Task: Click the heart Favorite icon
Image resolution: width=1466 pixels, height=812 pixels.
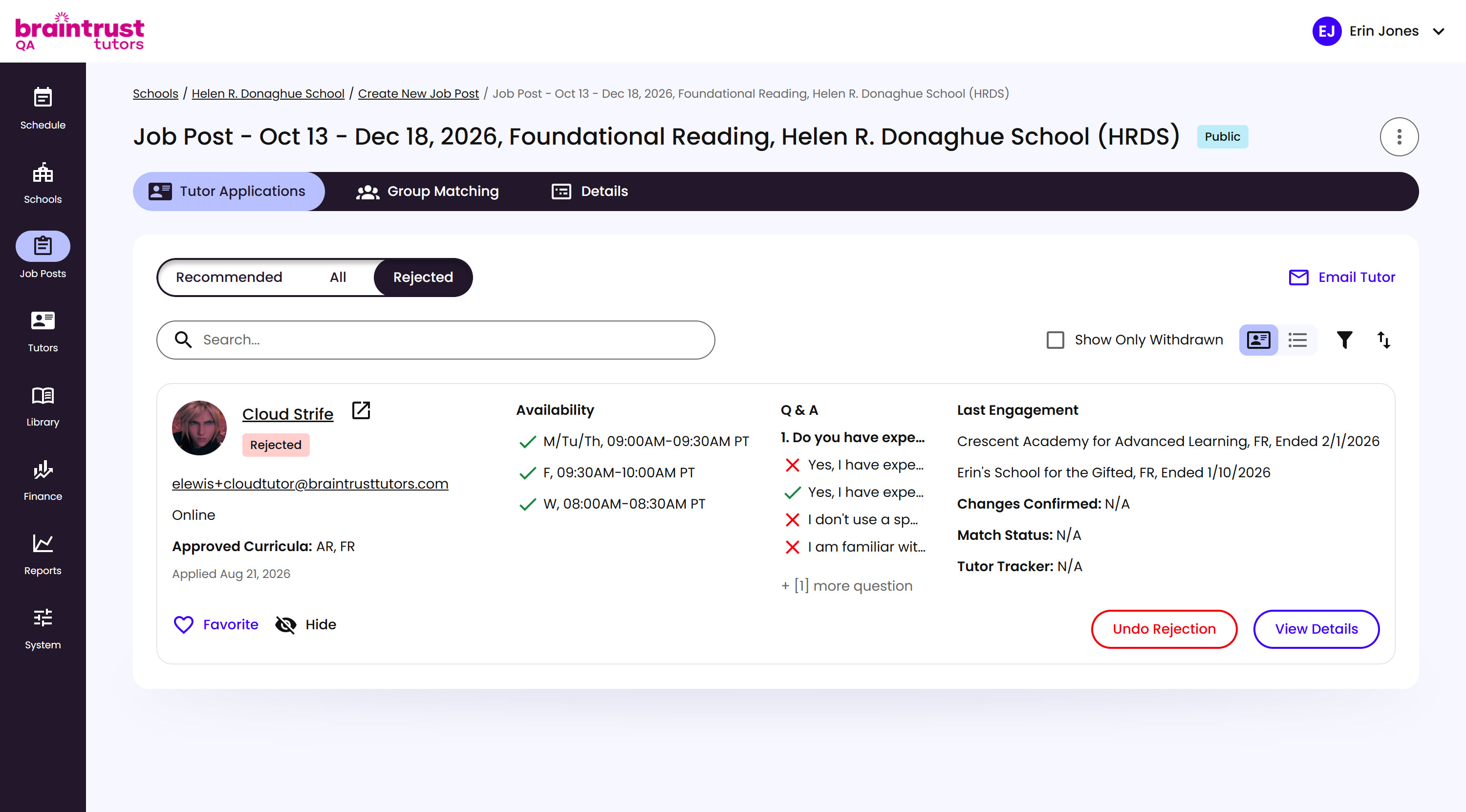Action: pos(183,625)
